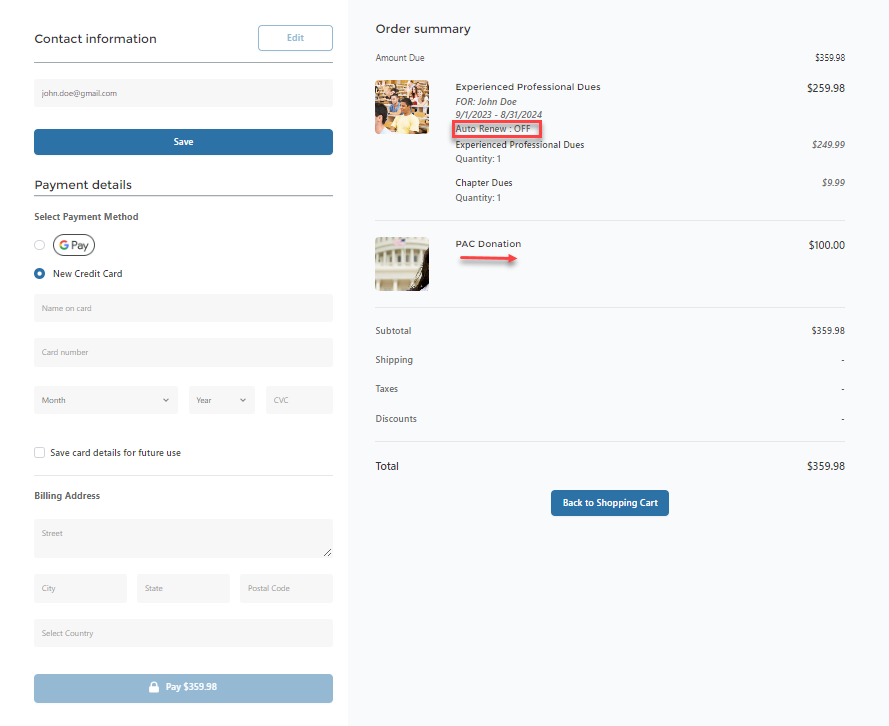Click the Name on card field
The height and width of the screenshot is (726, 889).
pos(183,308)
